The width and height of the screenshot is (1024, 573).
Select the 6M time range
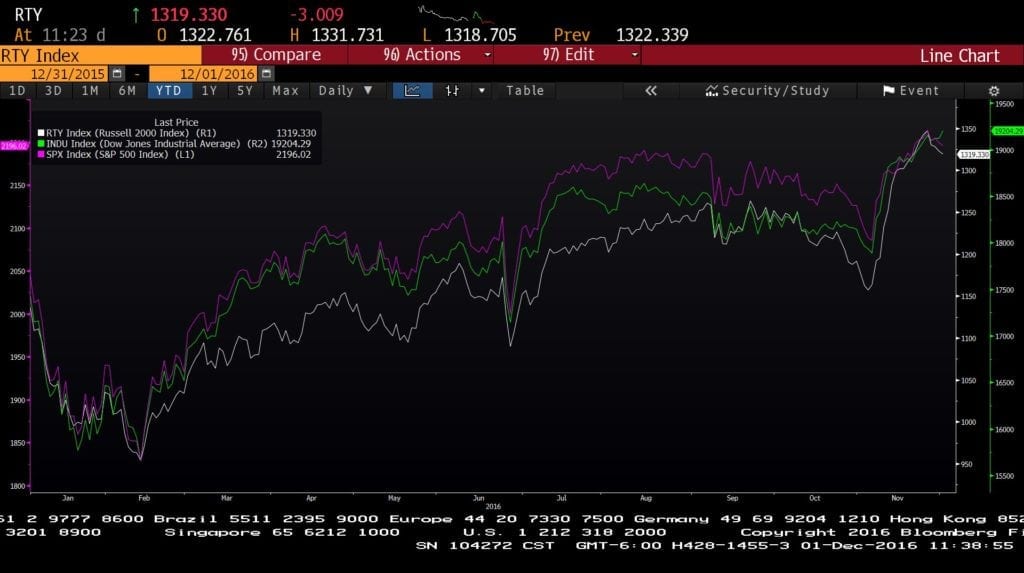[127, 91]
